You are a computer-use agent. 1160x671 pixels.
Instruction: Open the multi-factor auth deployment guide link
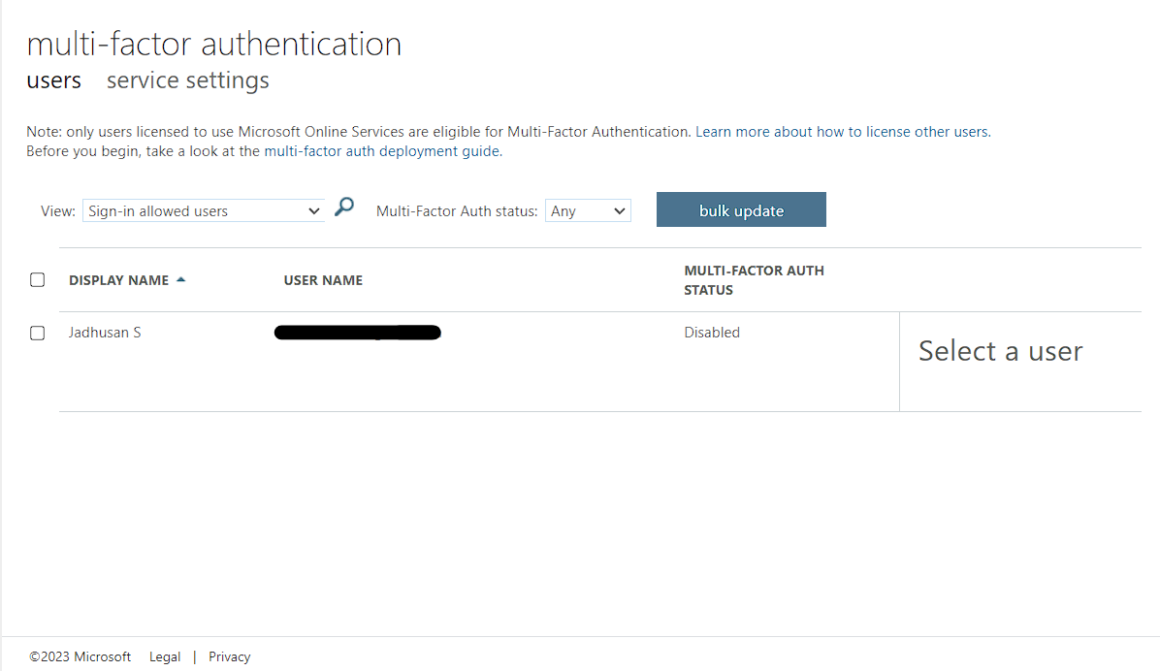pos(383,152)
